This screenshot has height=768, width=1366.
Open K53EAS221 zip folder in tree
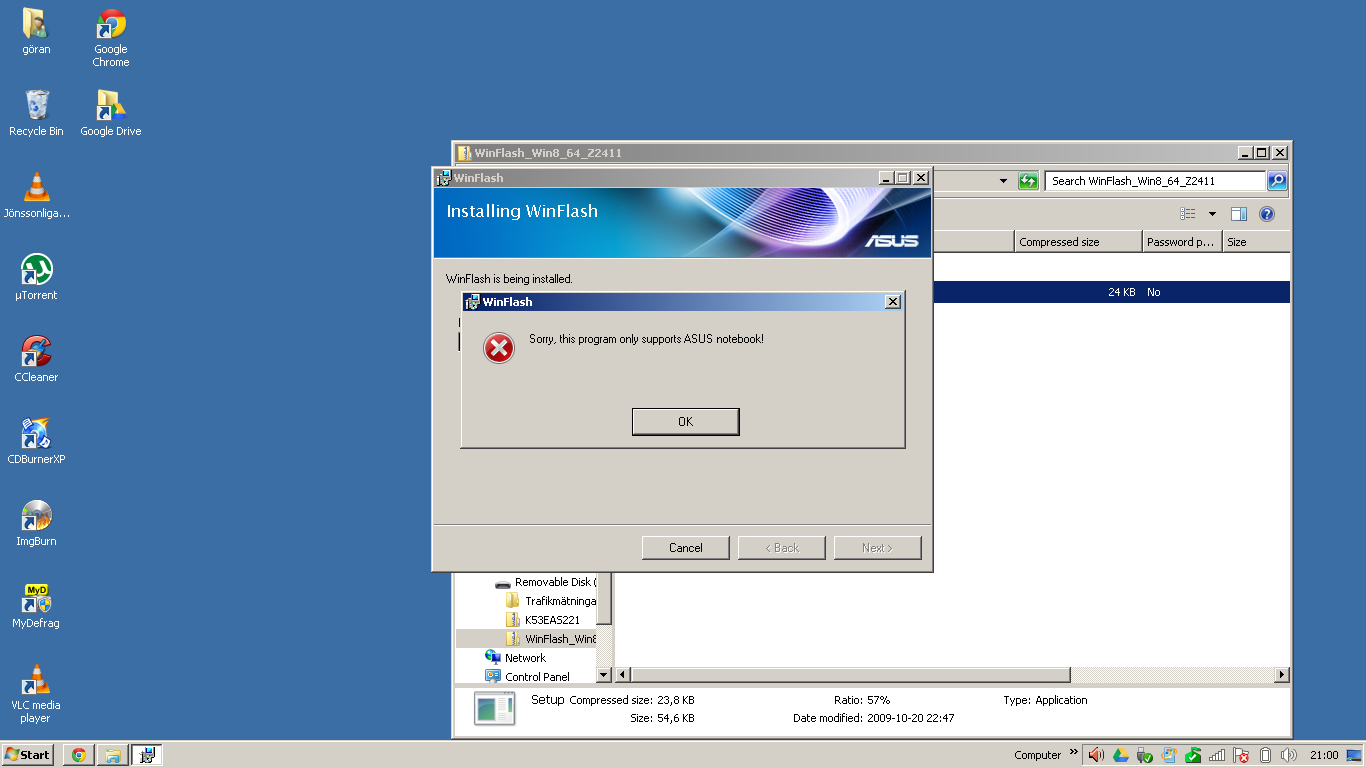click(x=543, y=620)
